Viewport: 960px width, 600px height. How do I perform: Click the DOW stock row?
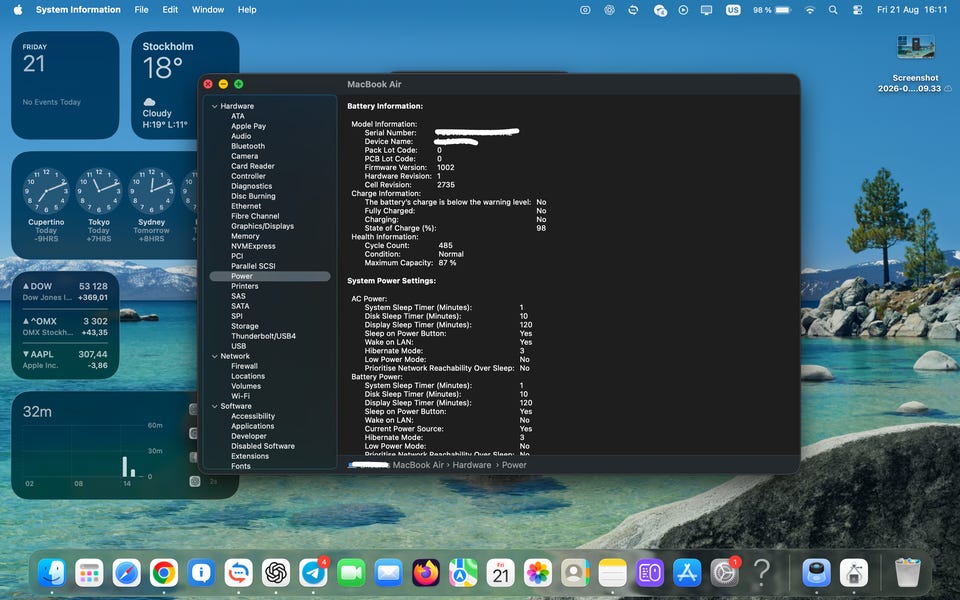tap(65, 291)
